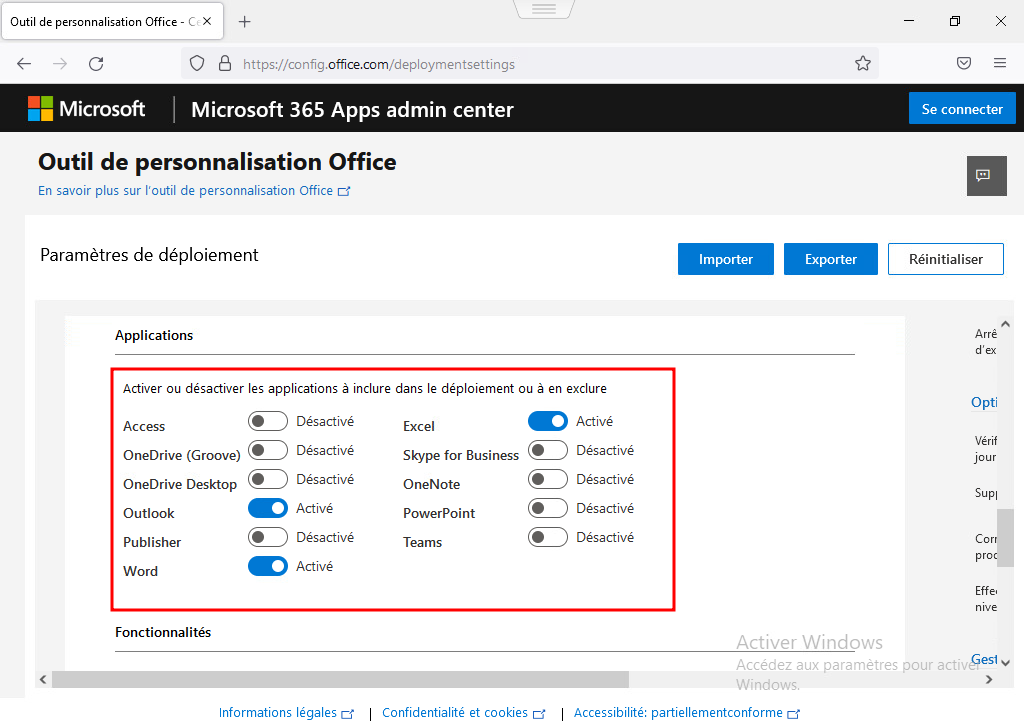The height and width of the screenshot is (727, 1024).
Task: Bookmark this page with star icon
Action: tap(863, 63)
